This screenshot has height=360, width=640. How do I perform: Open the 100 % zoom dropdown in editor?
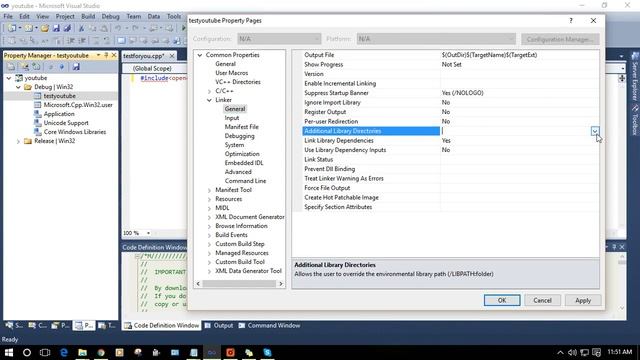click(148, 233)
